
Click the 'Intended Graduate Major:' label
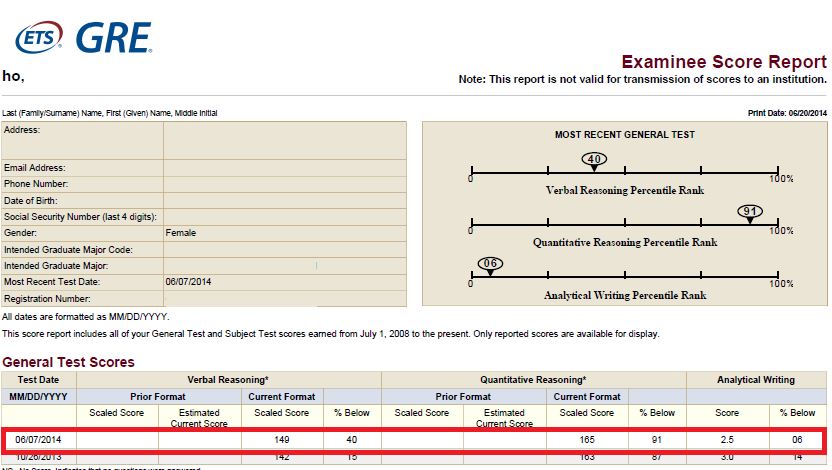pos(56,266)
